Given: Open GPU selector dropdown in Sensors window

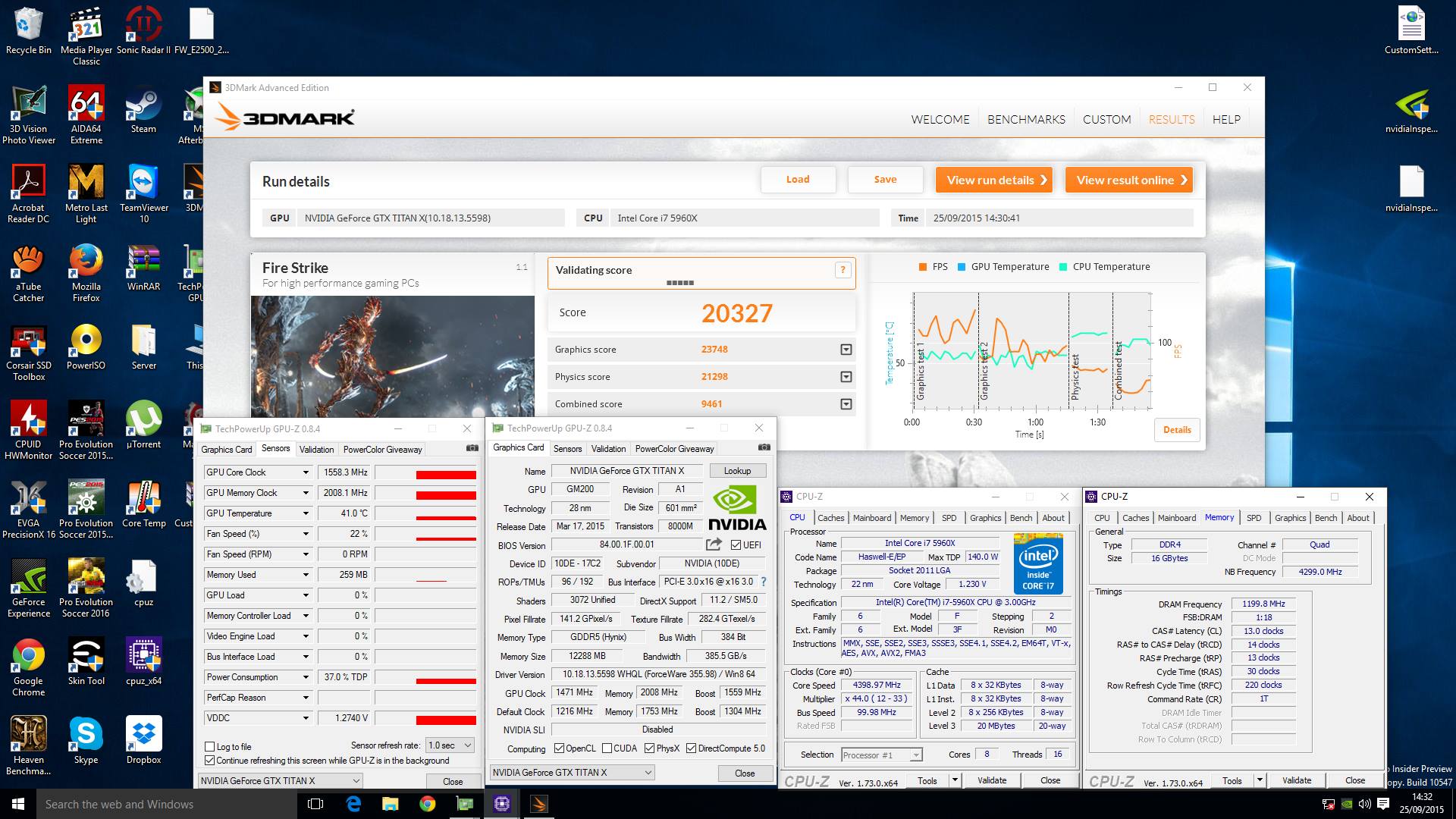Looking at the screenshot, I should (x=281, y=780).
